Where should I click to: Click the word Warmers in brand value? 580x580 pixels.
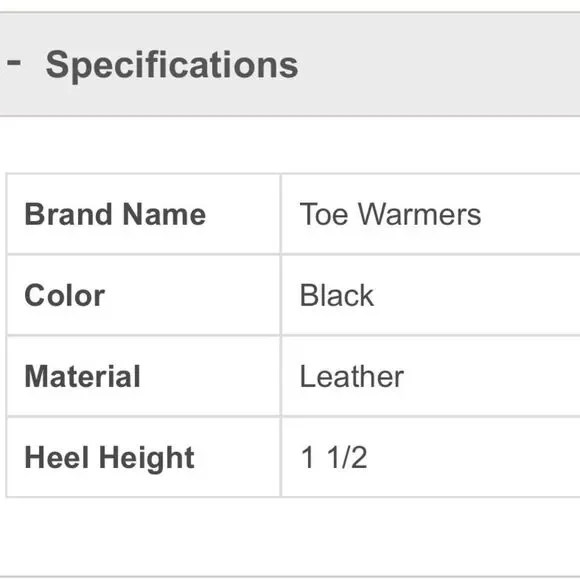[x=419, y=214]
